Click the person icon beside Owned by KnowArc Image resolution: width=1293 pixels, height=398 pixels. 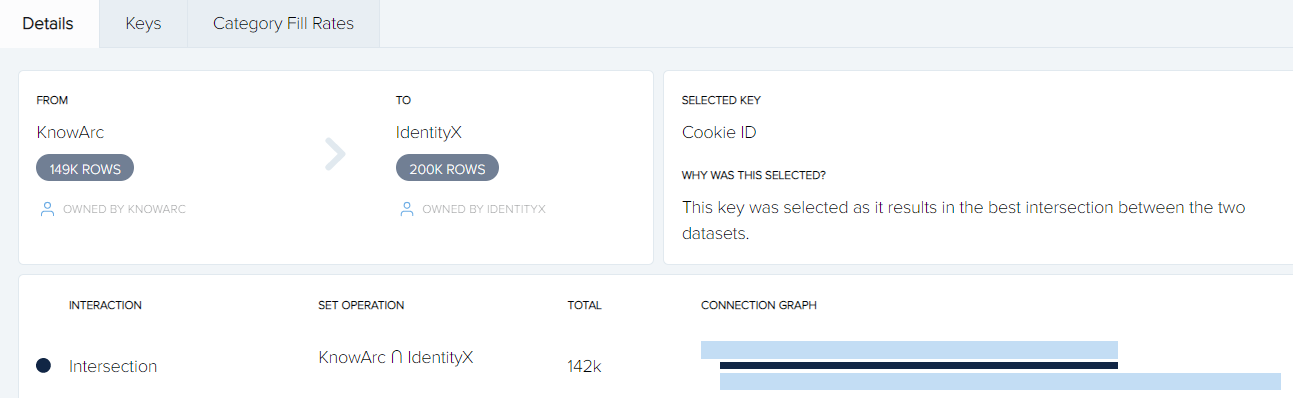click(x=46, y=209)
